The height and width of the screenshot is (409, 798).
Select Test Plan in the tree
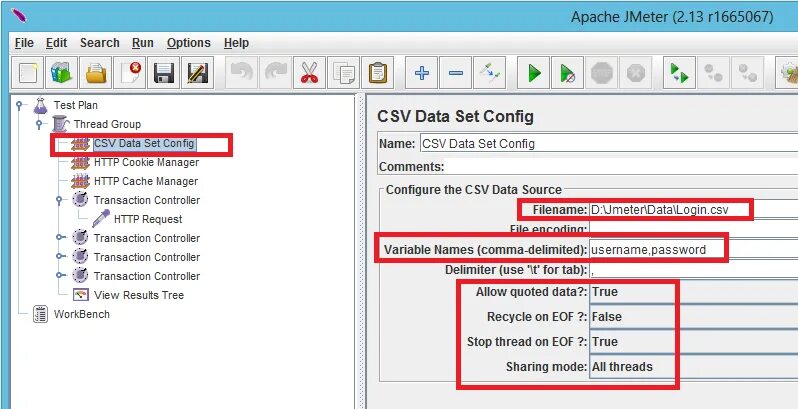point(75,105)
